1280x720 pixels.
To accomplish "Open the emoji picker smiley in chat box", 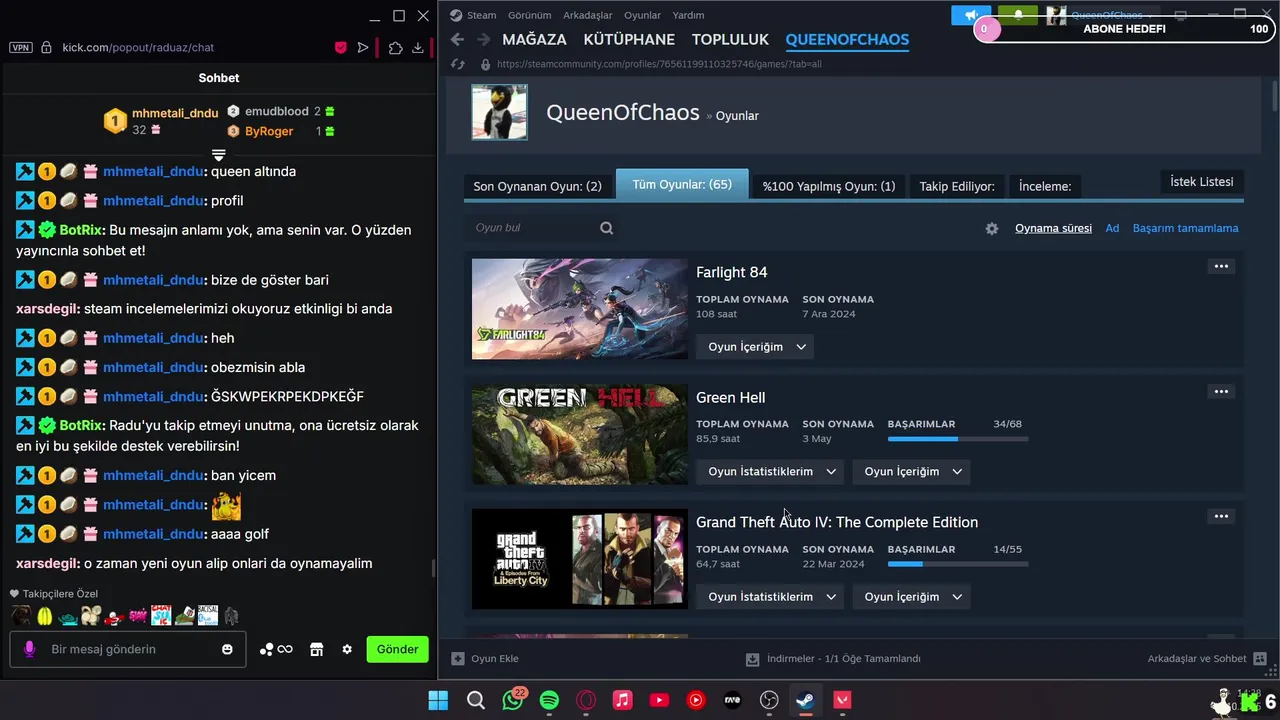I will click(x=227, y=649).
